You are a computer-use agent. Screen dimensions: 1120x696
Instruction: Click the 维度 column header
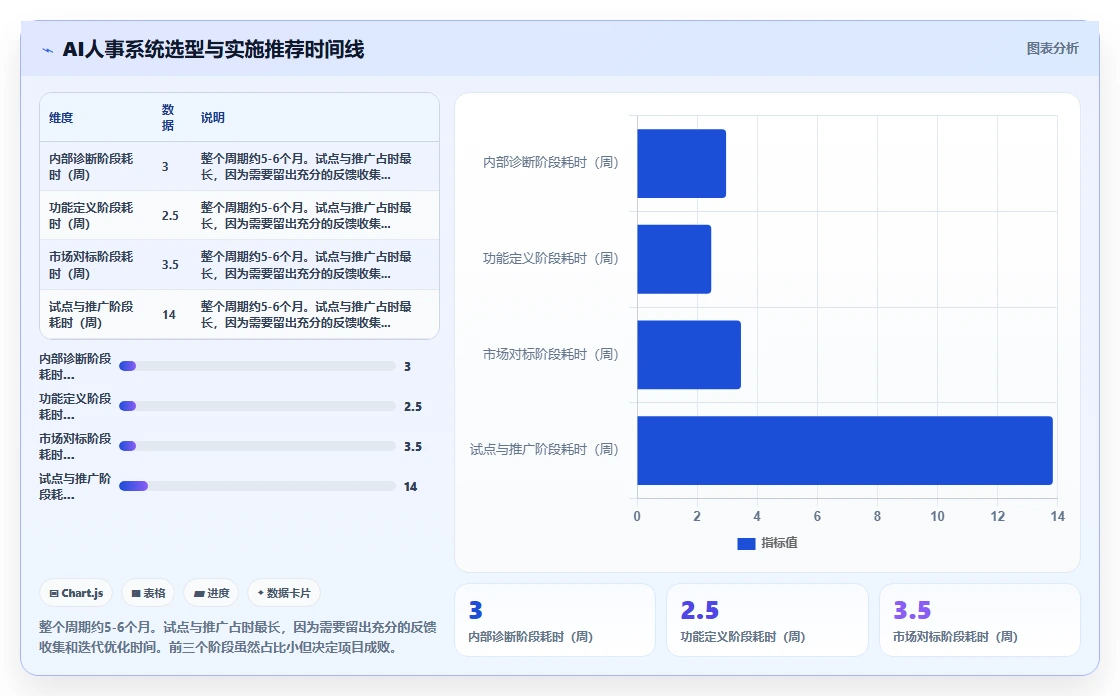(61, 118)
